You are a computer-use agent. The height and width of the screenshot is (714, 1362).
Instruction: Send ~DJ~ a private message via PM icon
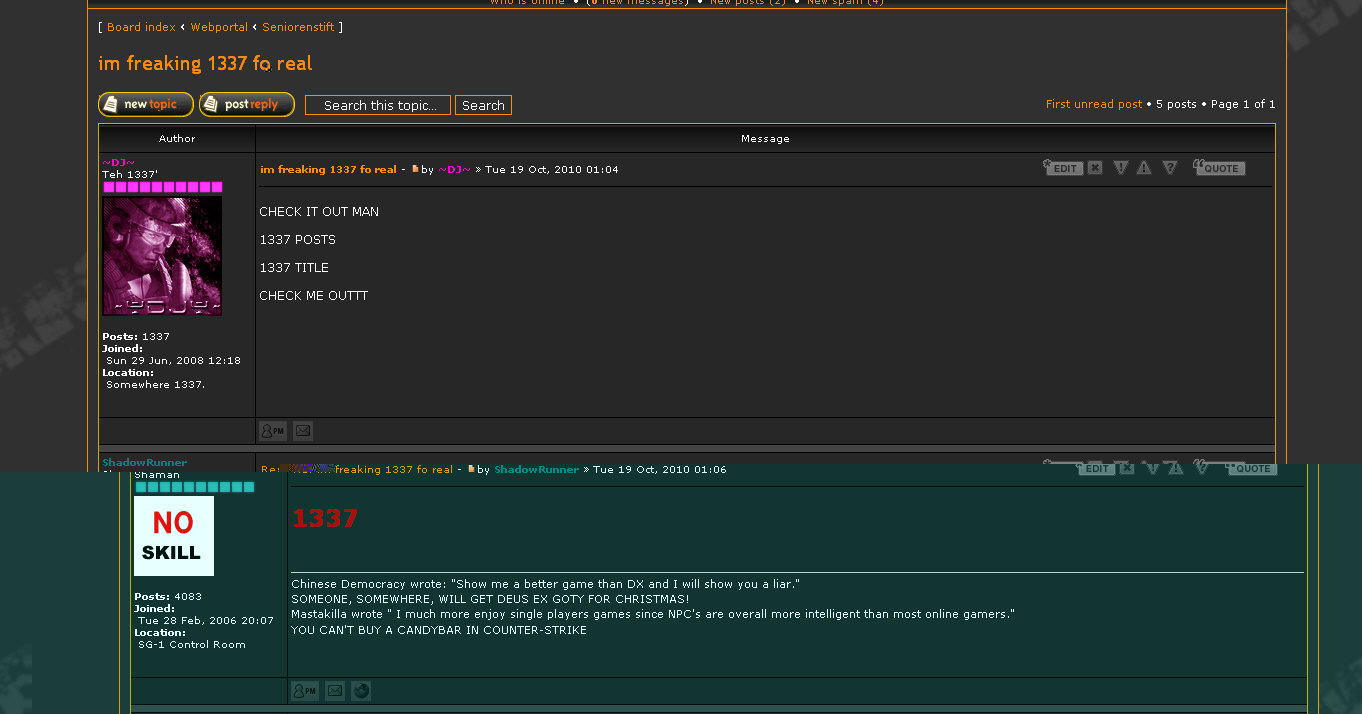[x=272, y=431]
